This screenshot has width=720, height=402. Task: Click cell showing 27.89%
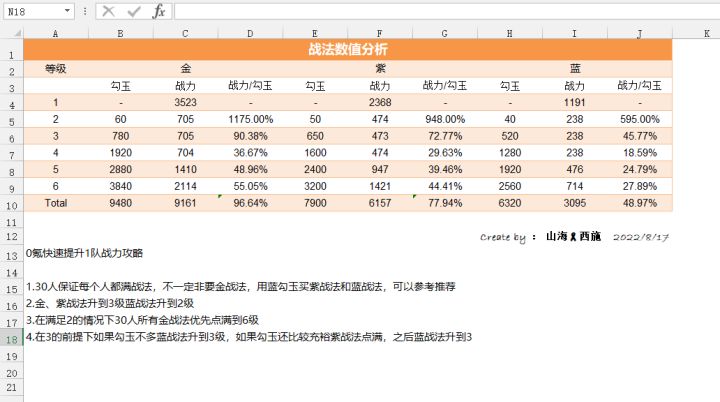pyautogui.click(x=640, y=186)
